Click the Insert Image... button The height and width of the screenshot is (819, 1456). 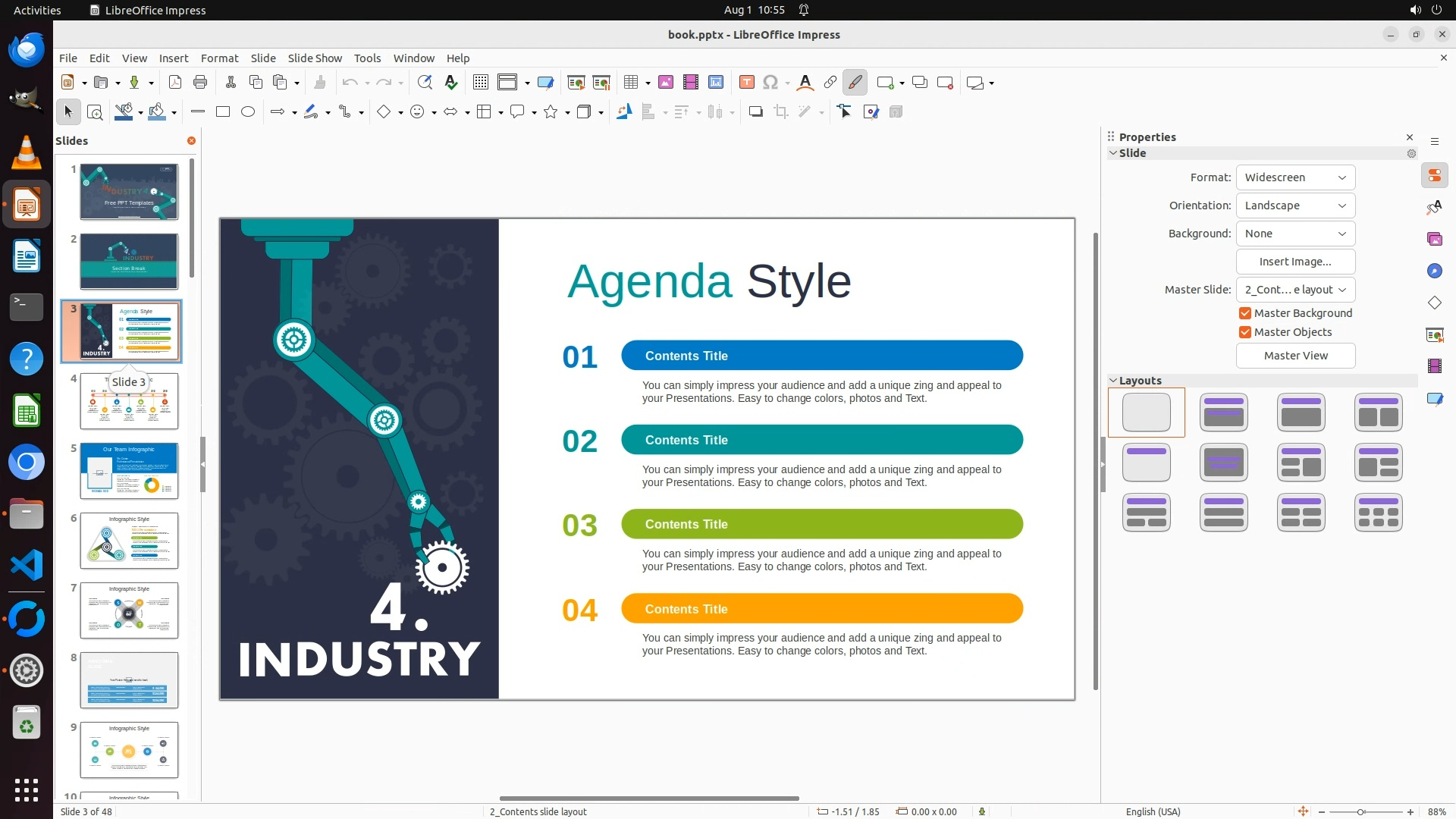(x=1295, y=262)
